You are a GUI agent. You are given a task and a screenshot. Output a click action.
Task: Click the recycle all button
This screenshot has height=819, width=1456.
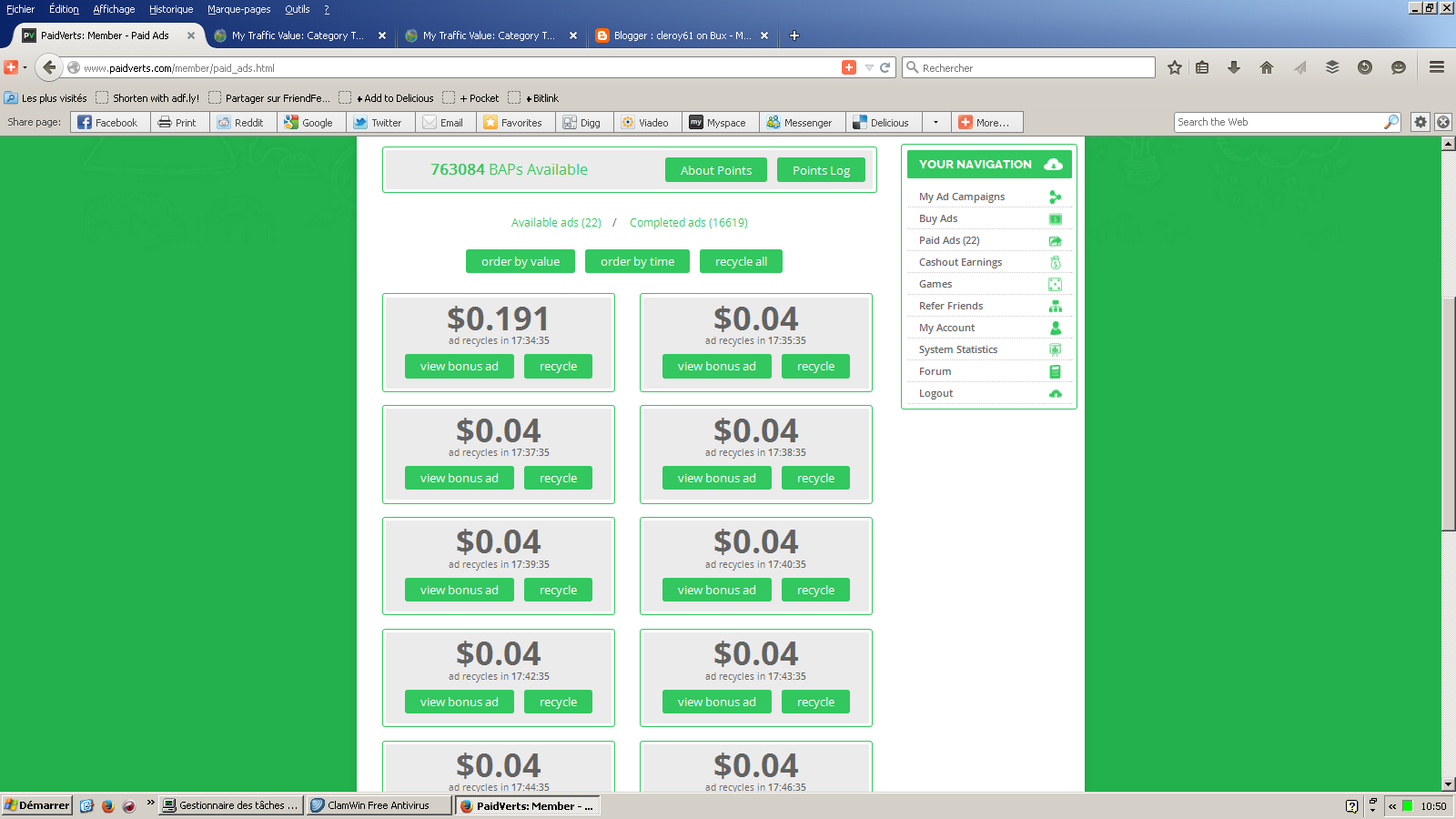point(741,261)
